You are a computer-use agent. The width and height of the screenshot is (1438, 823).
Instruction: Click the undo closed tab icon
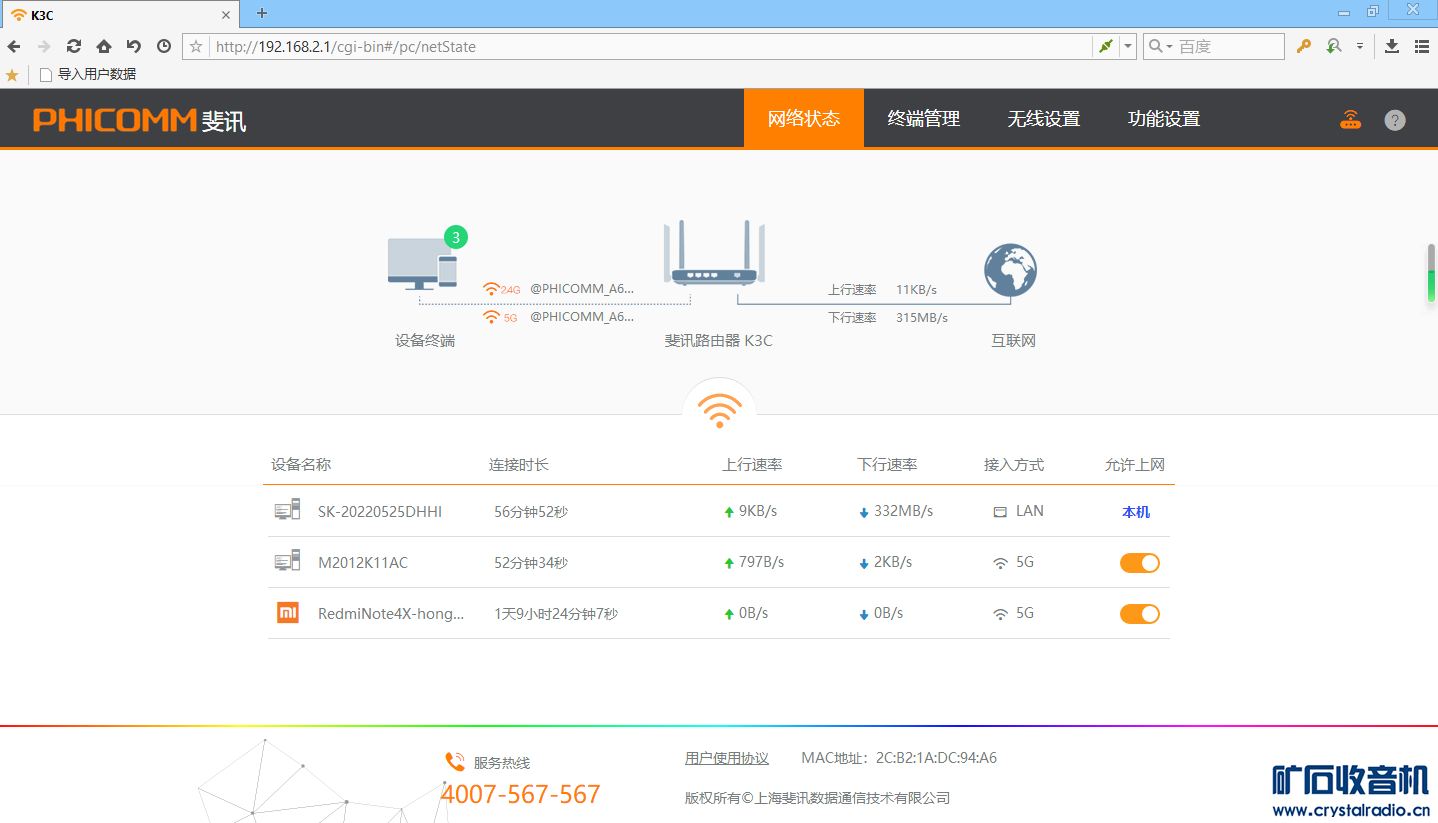pos(134,46)
